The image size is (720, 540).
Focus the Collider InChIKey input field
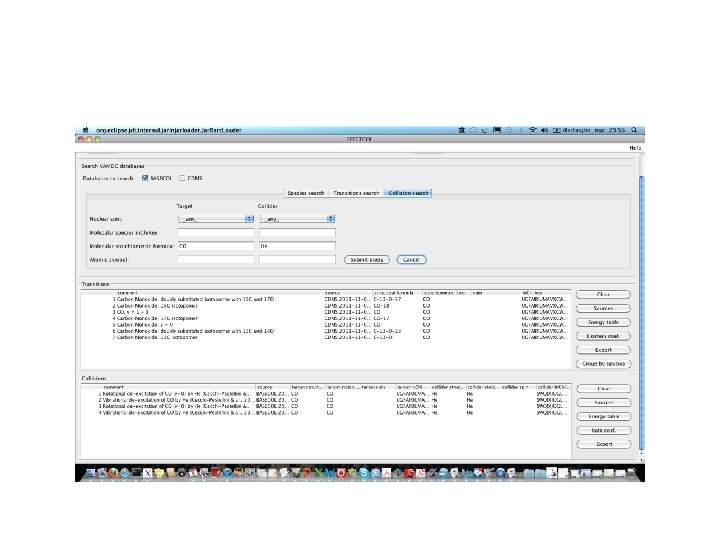(297, 233)
